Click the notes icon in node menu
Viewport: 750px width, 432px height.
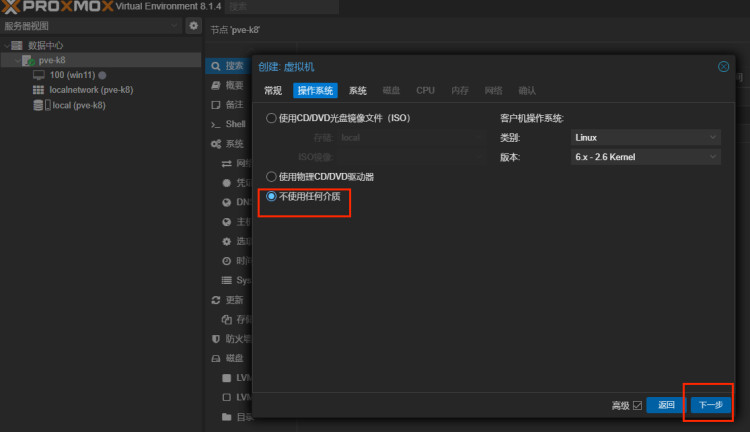point(216,105)
